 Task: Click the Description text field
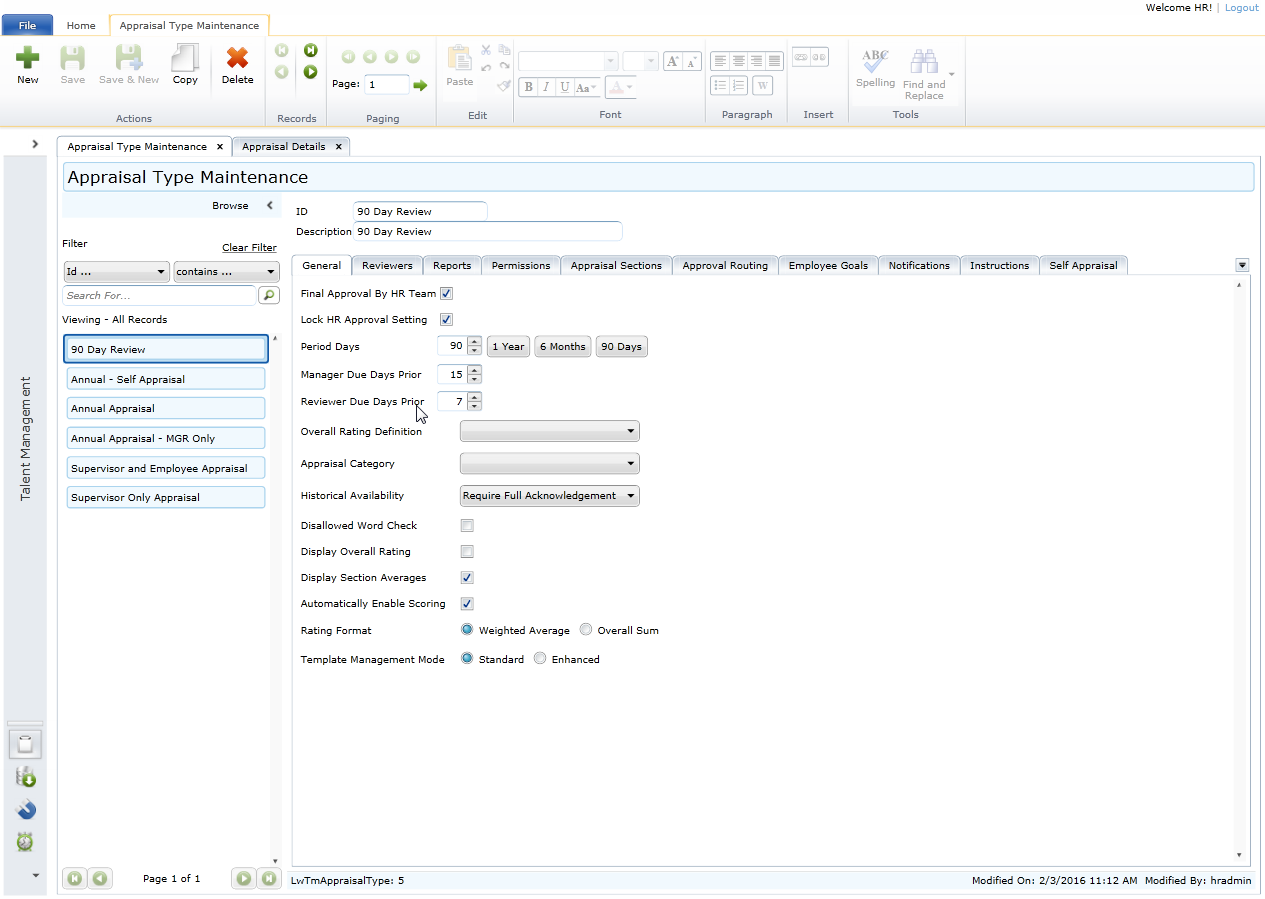pyautogui.click(x=488, y=232)
